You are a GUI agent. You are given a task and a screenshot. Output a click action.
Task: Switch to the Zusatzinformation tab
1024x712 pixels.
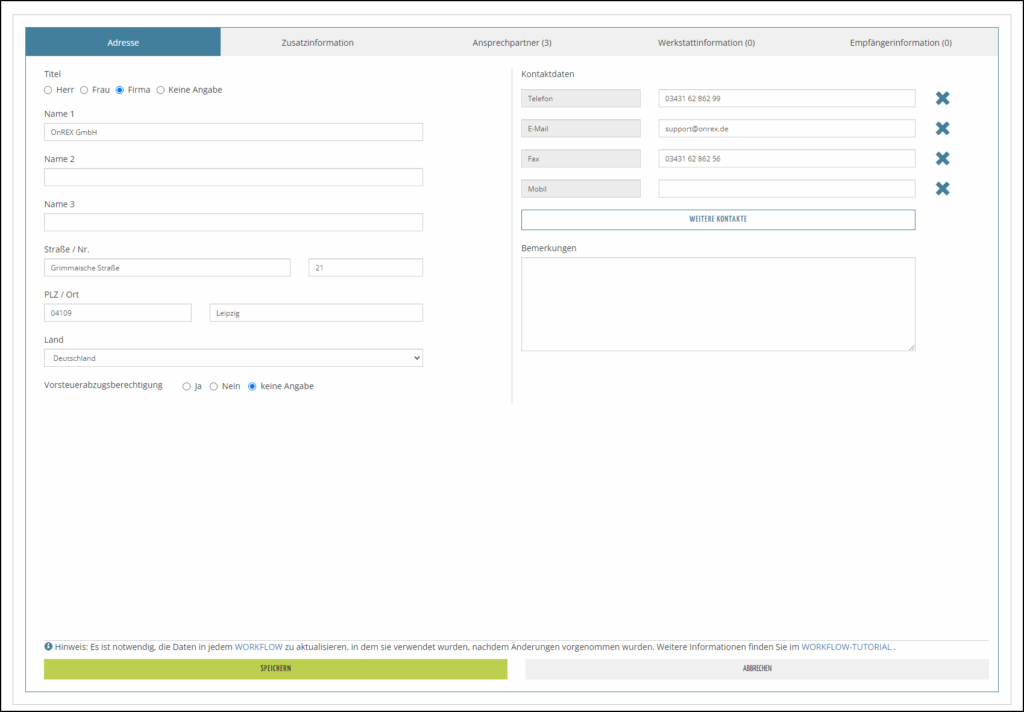[318, 42]
